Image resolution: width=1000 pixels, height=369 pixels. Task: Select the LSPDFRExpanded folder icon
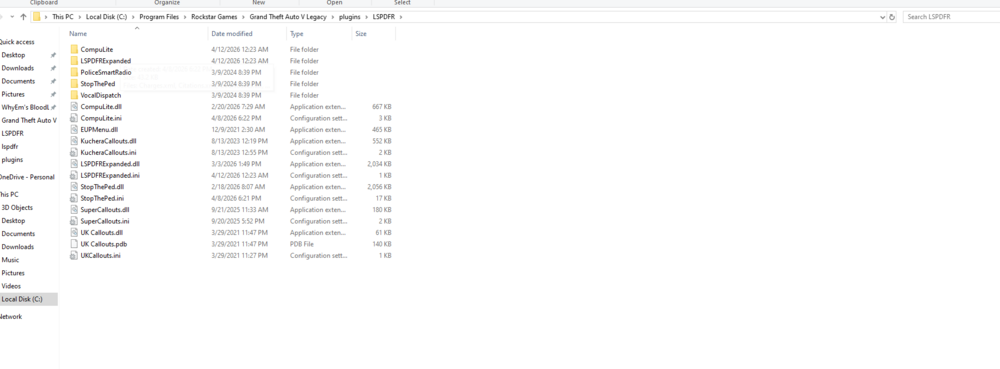[74, 61]
